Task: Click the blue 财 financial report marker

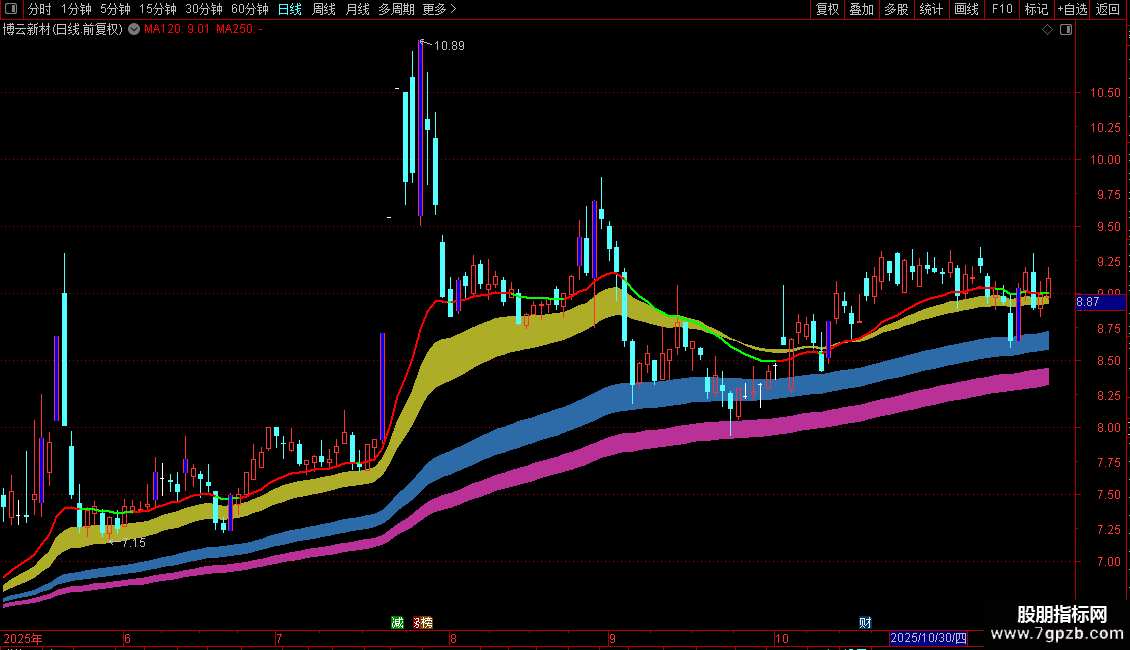Action: click(x=865, y=623)
